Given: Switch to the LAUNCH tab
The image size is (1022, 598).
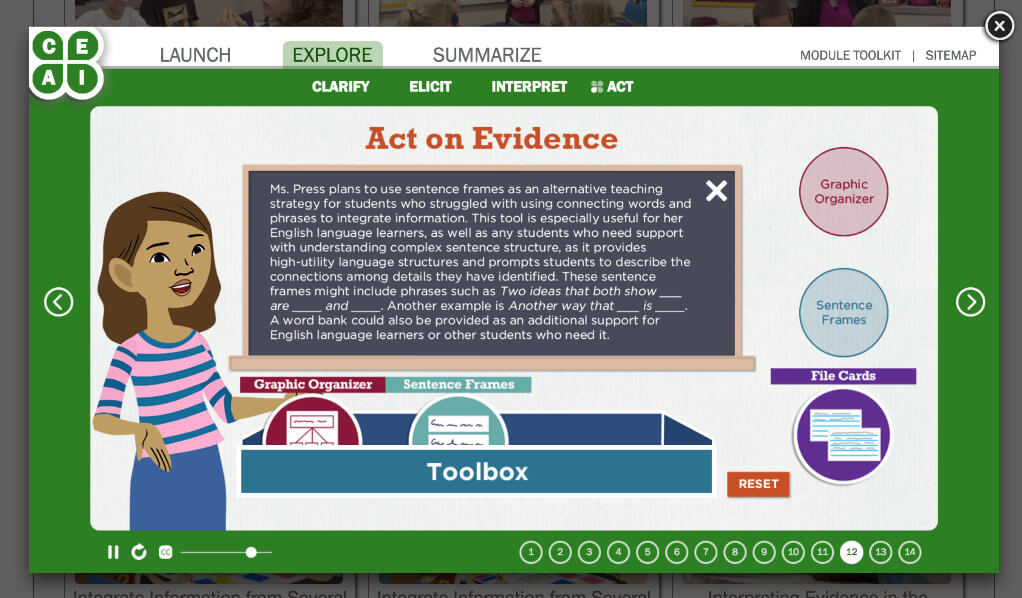Looking at the screenshot, I should [195, 55].
